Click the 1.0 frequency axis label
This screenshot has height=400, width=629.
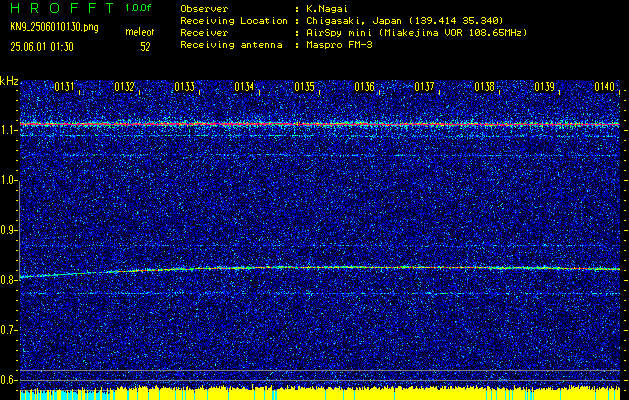(x=8, y=181)
